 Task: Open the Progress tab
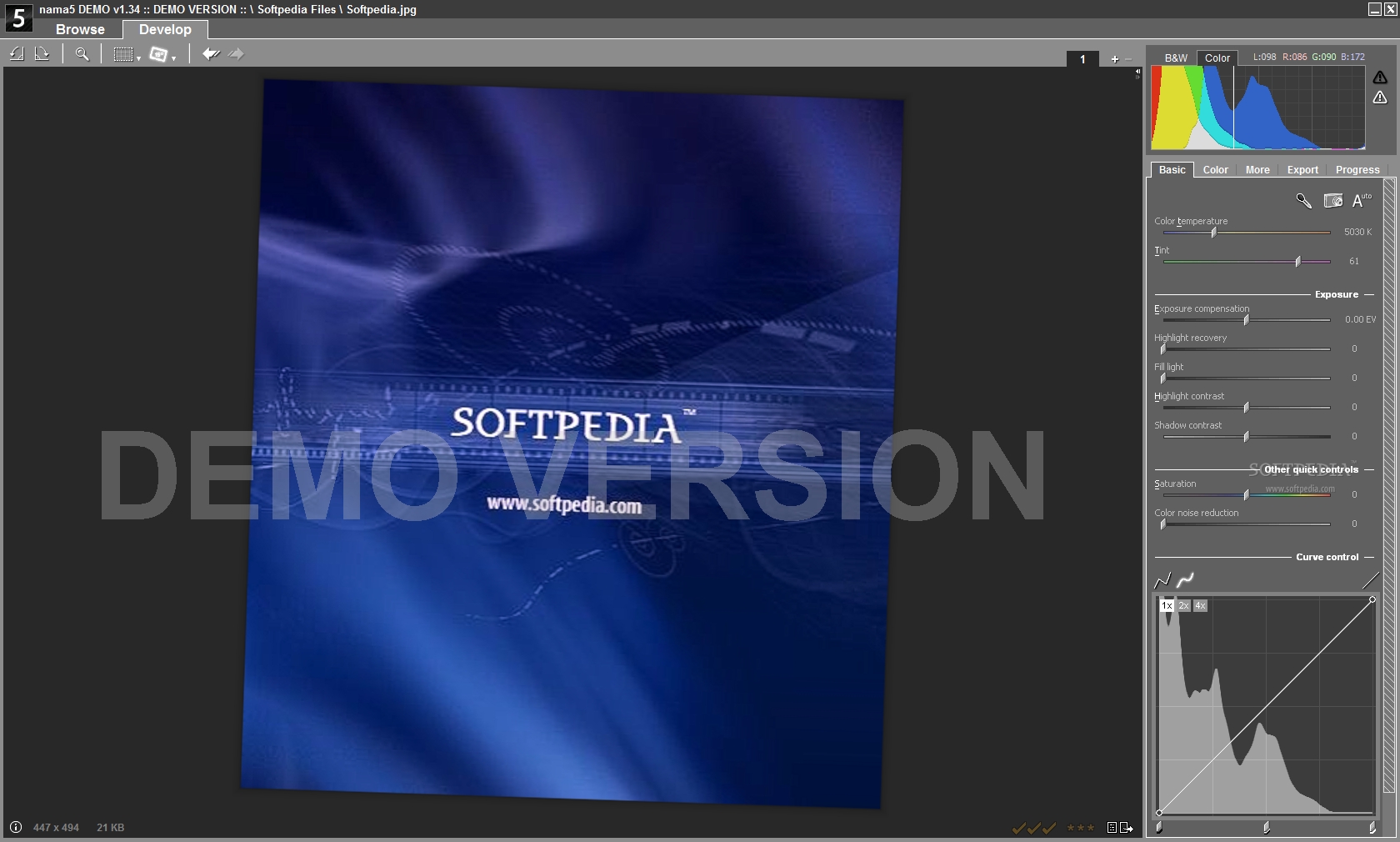[1357, 169]
